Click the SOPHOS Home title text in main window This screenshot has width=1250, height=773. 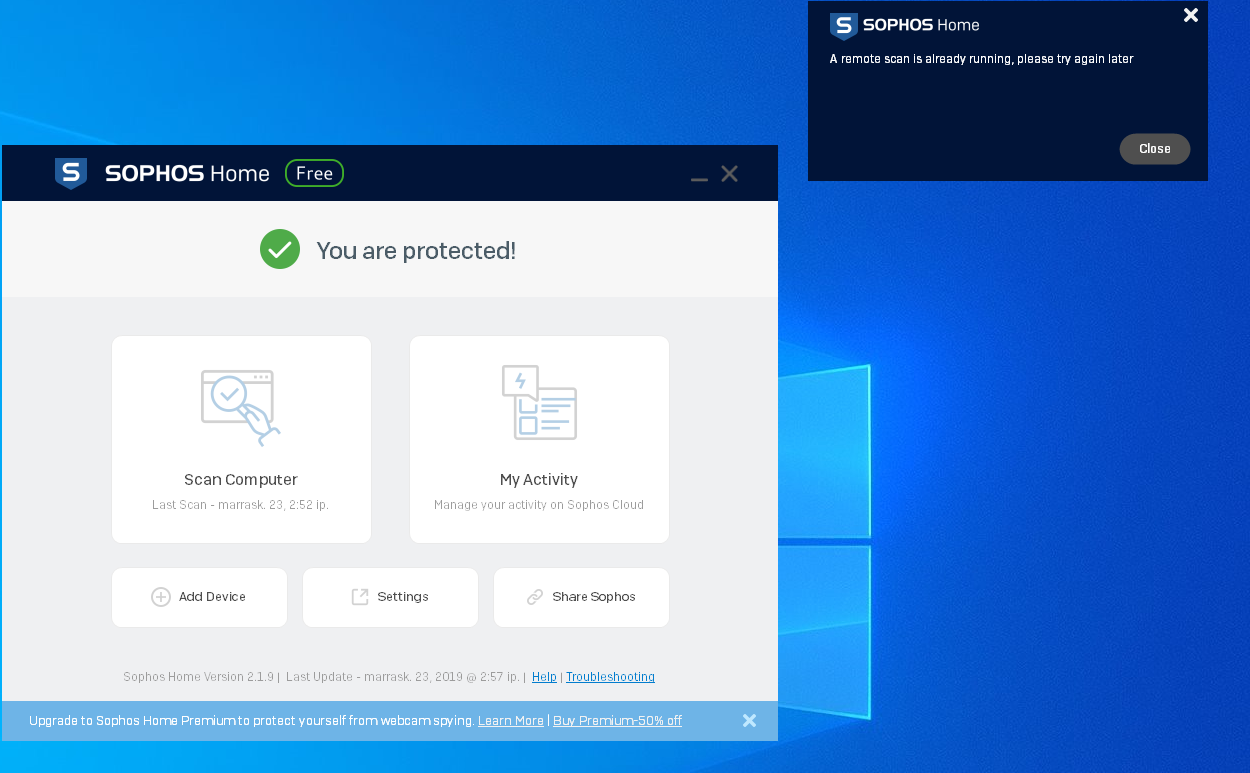[x=187, y=174]
